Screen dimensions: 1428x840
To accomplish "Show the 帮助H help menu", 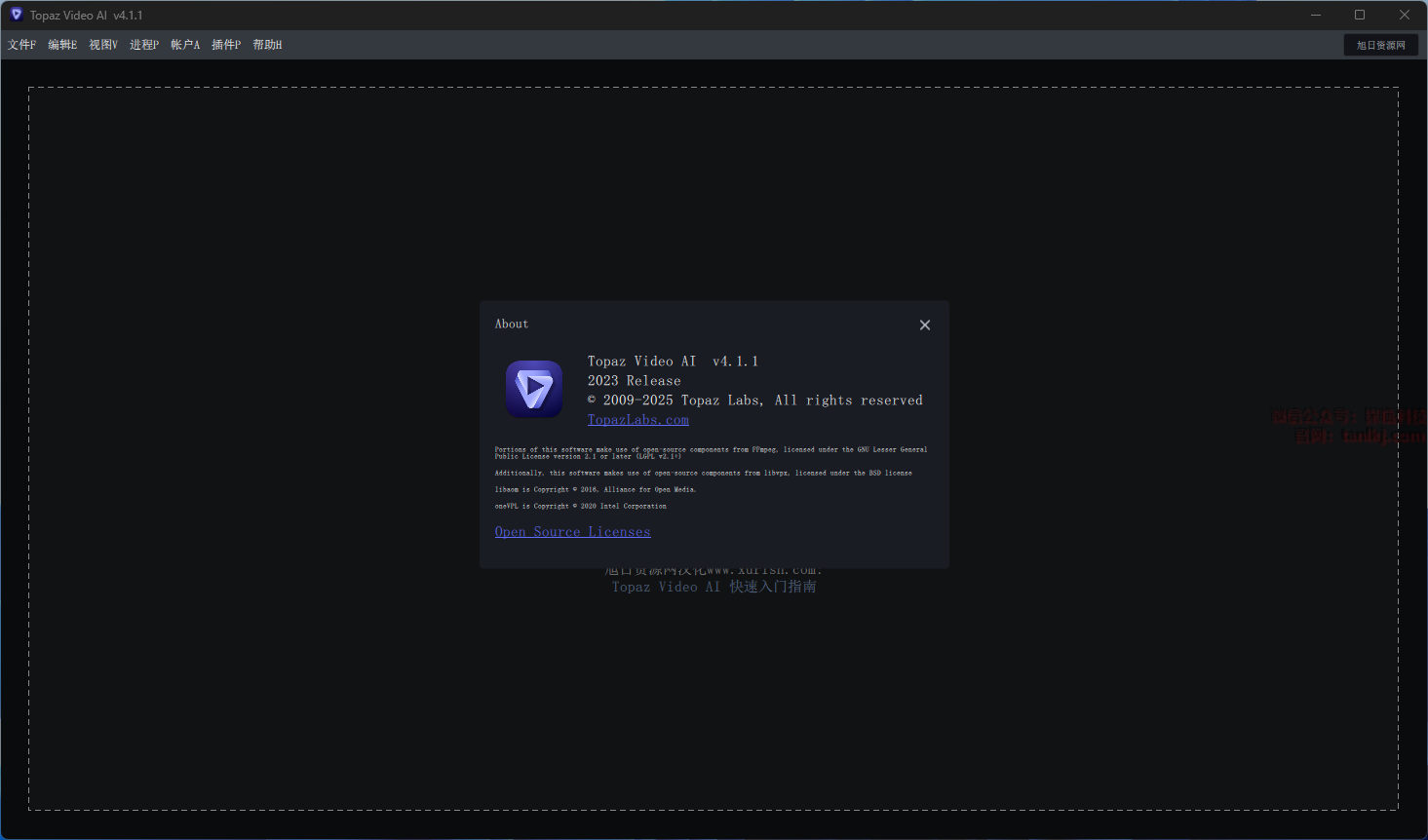I will tap(267, 45).
